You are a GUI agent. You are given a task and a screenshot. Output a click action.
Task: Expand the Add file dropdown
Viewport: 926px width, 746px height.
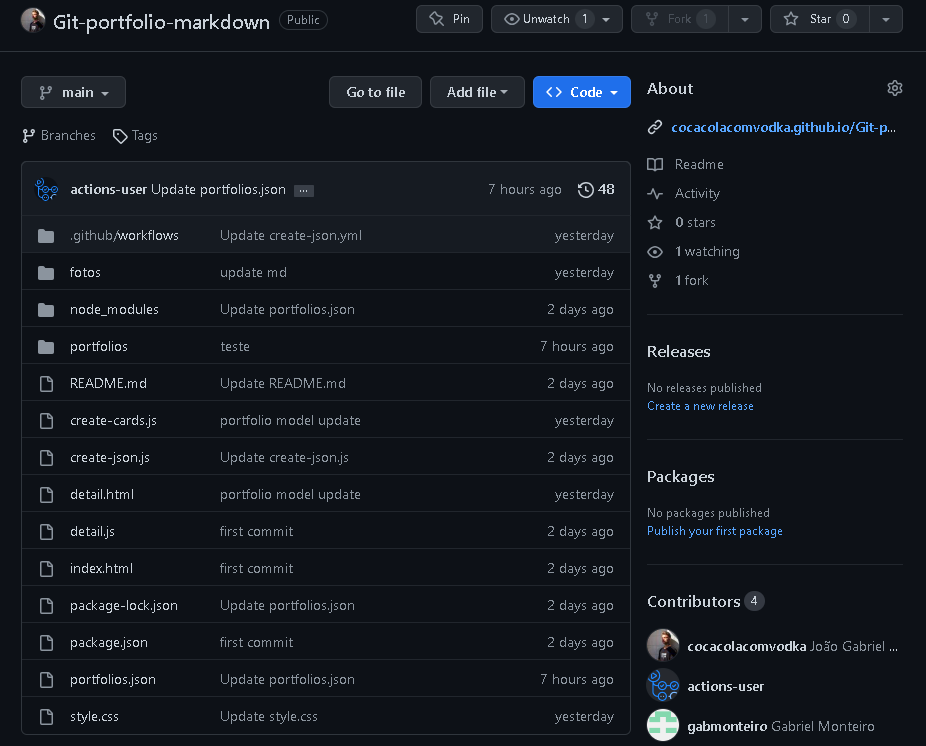tap(477, 92)
